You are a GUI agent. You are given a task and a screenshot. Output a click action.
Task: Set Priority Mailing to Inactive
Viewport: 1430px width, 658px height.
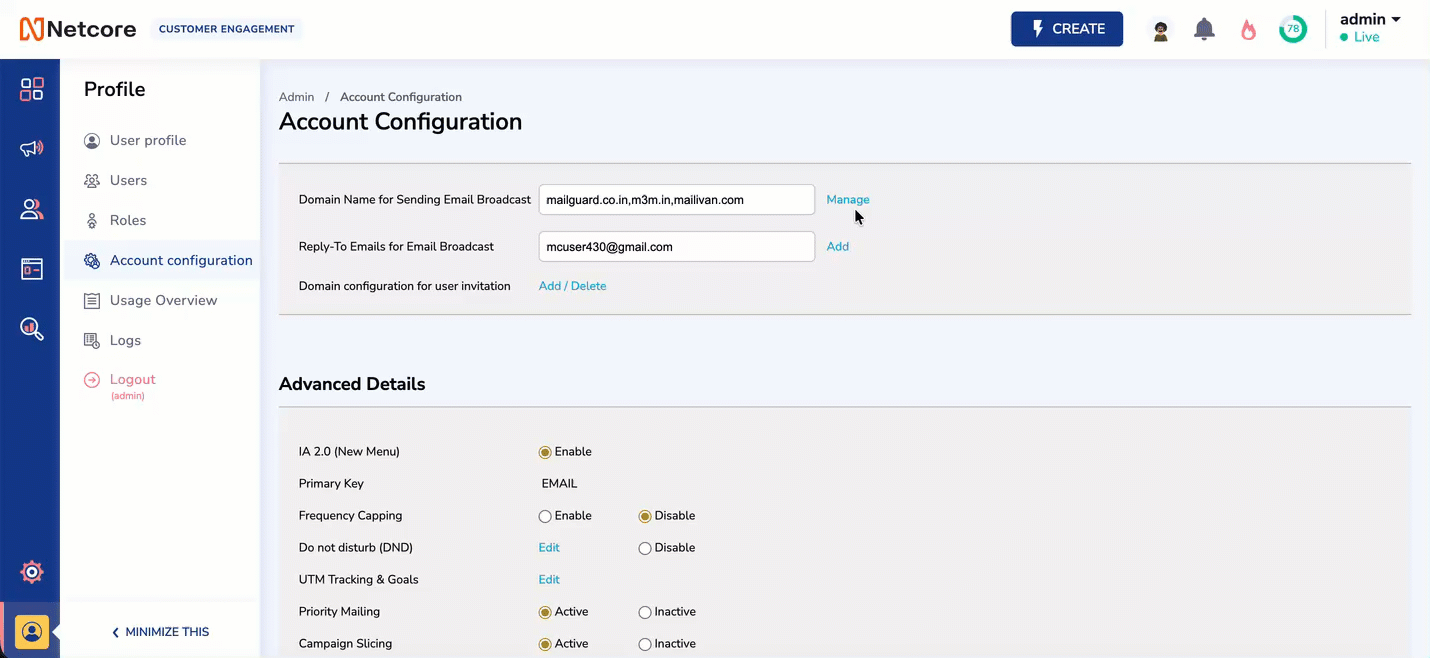(x=644, y=611)
